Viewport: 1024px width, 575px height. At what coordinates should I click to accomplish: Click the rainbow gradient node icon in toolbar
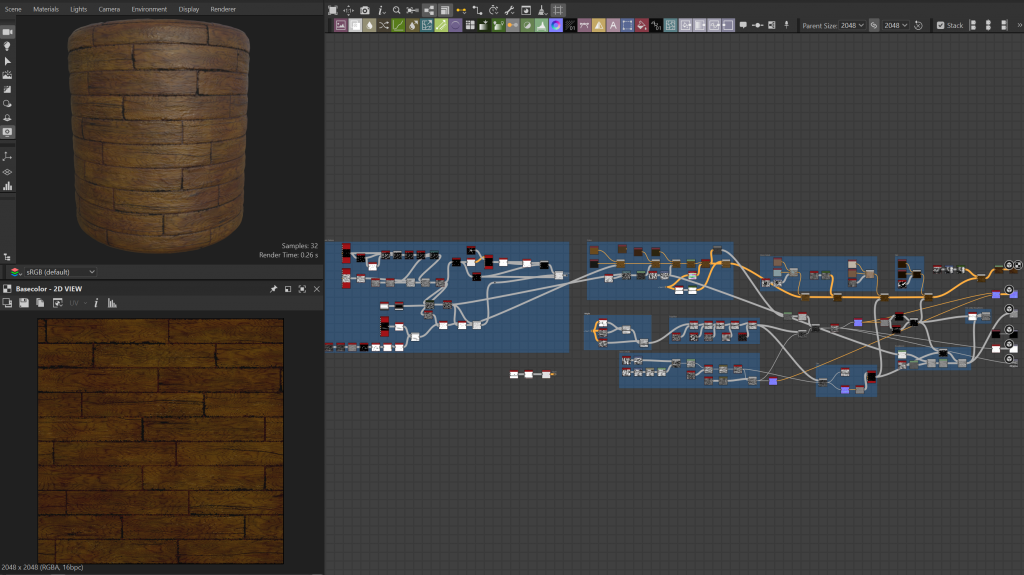[555, 25]
